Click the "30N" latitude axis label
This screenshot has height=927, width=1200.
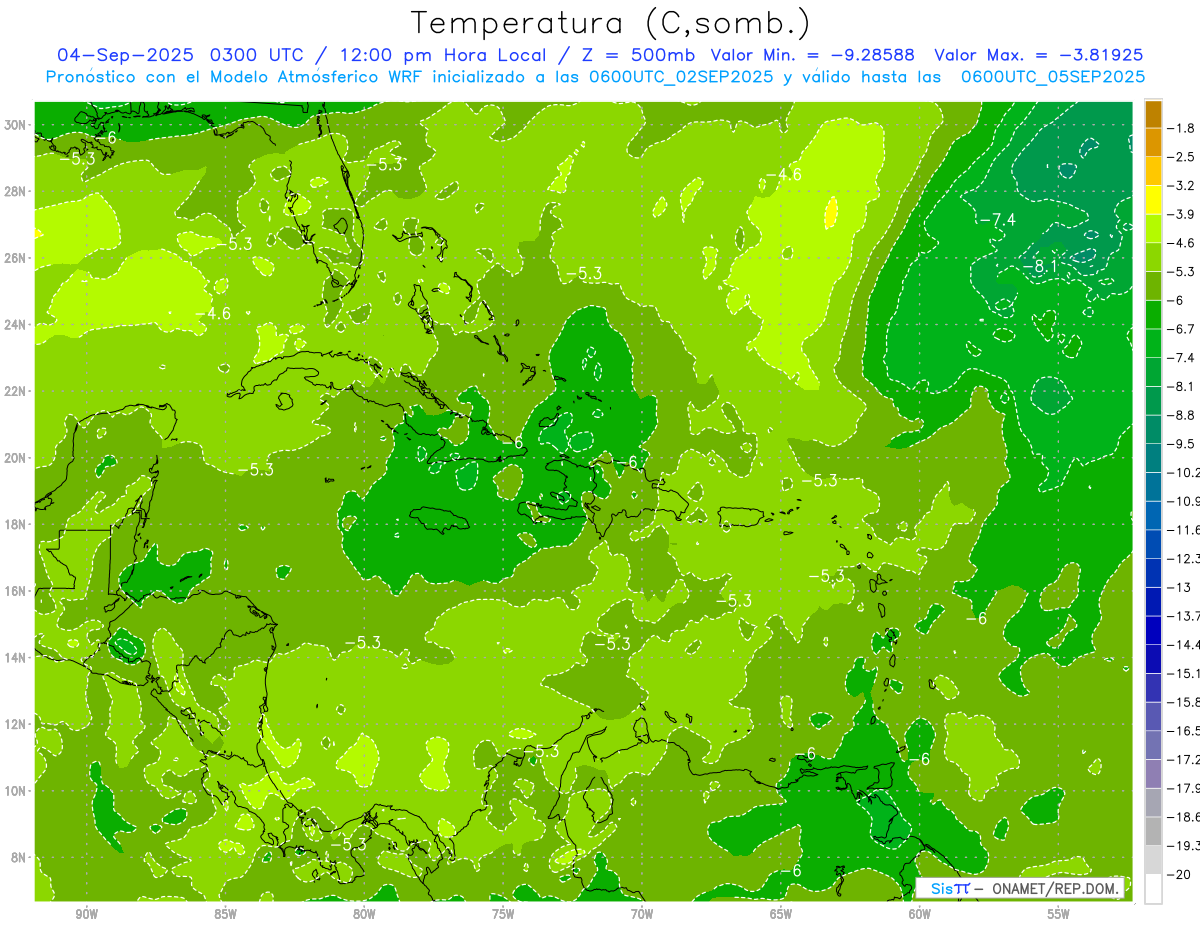pos(16,125)
